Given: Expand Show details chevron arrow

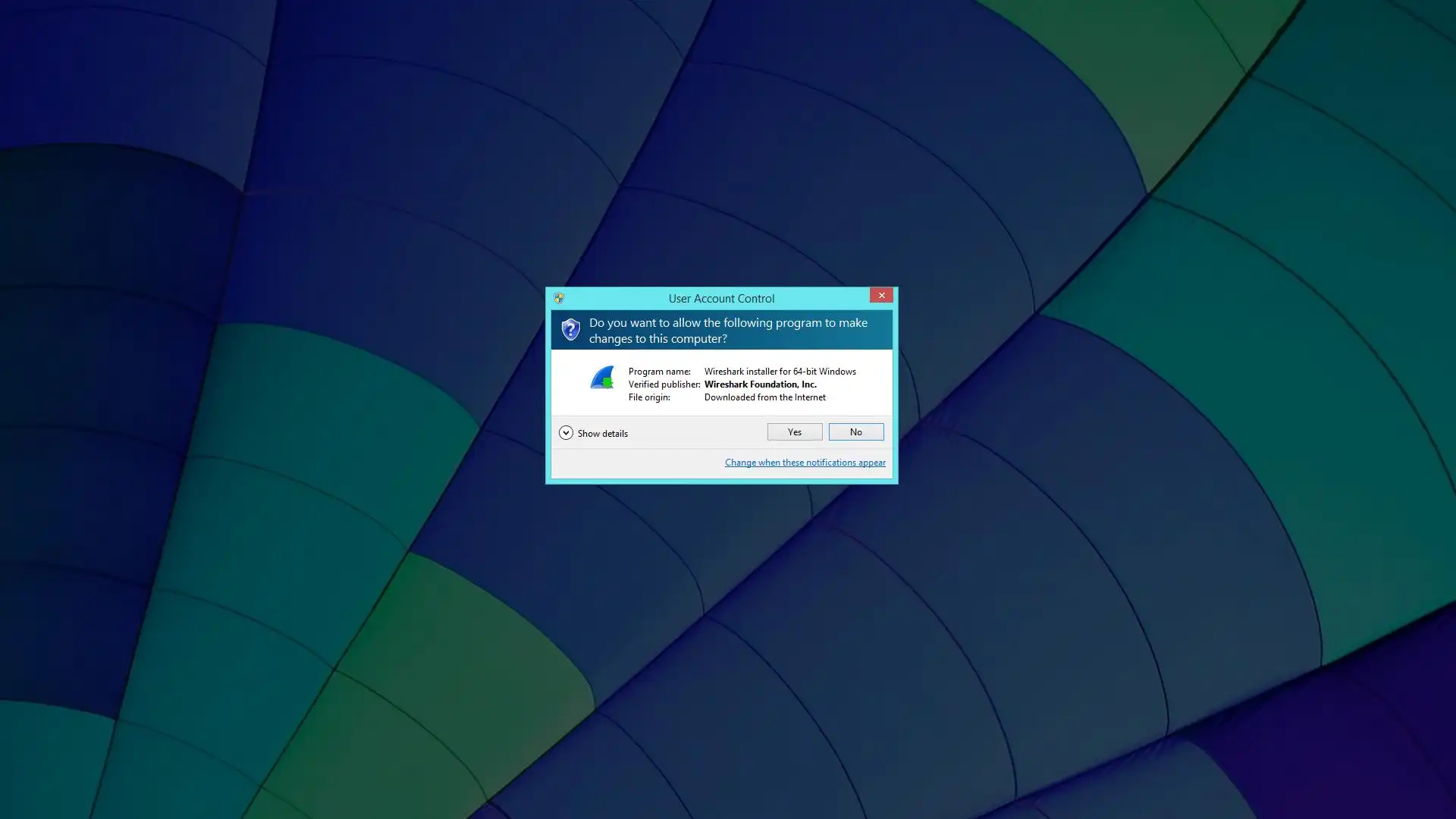Looking at the screenshot, I should tap(566, 433).
